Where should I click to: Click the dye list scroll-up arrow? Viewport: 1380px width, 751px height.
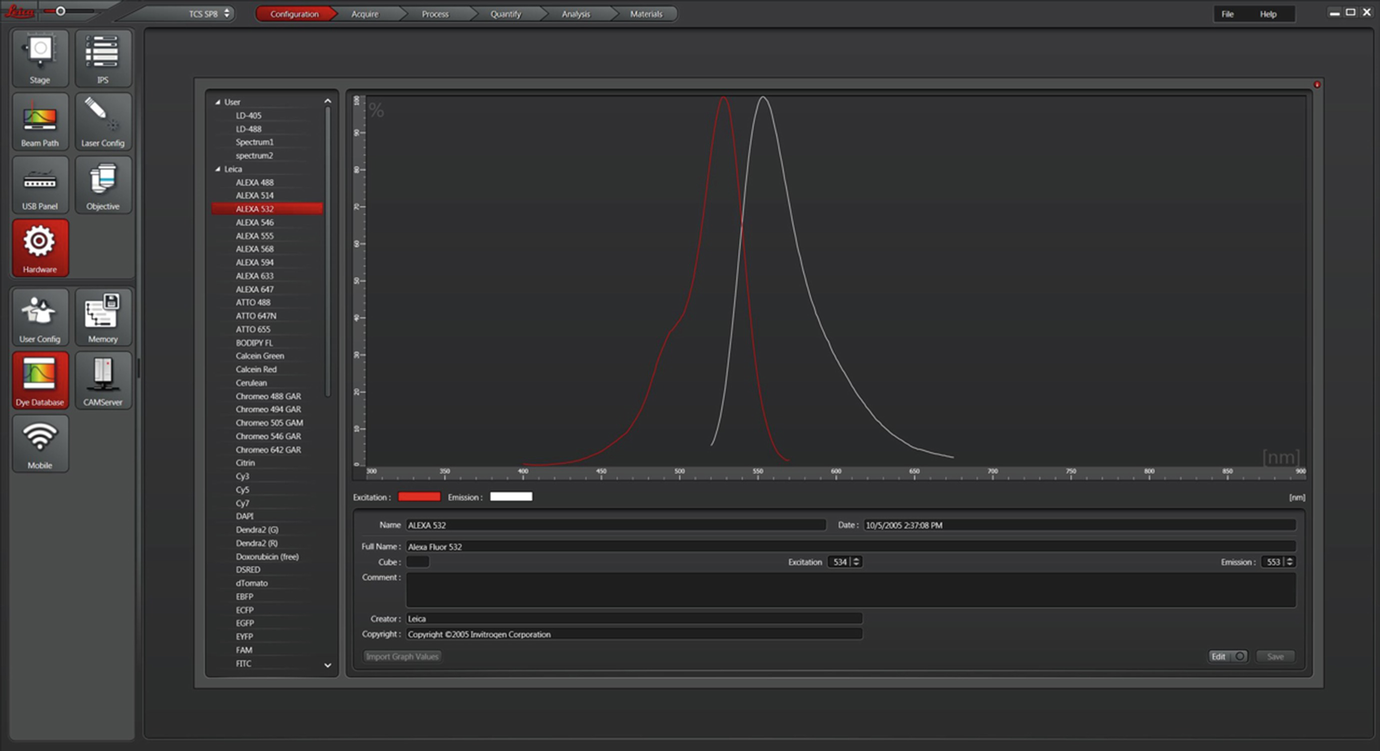click(x=327, y=102)
